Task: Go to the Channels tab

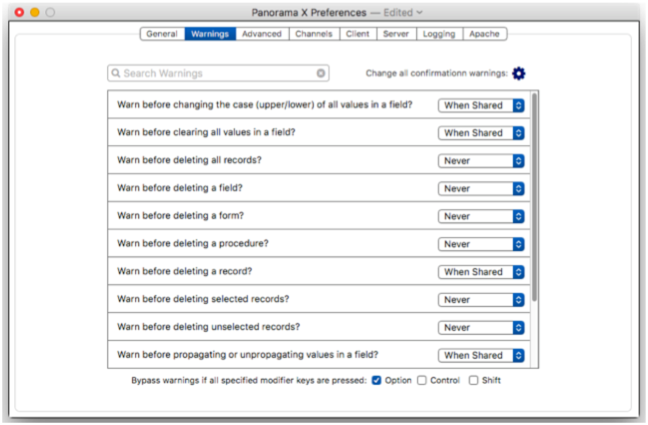Action: [314, 34]
